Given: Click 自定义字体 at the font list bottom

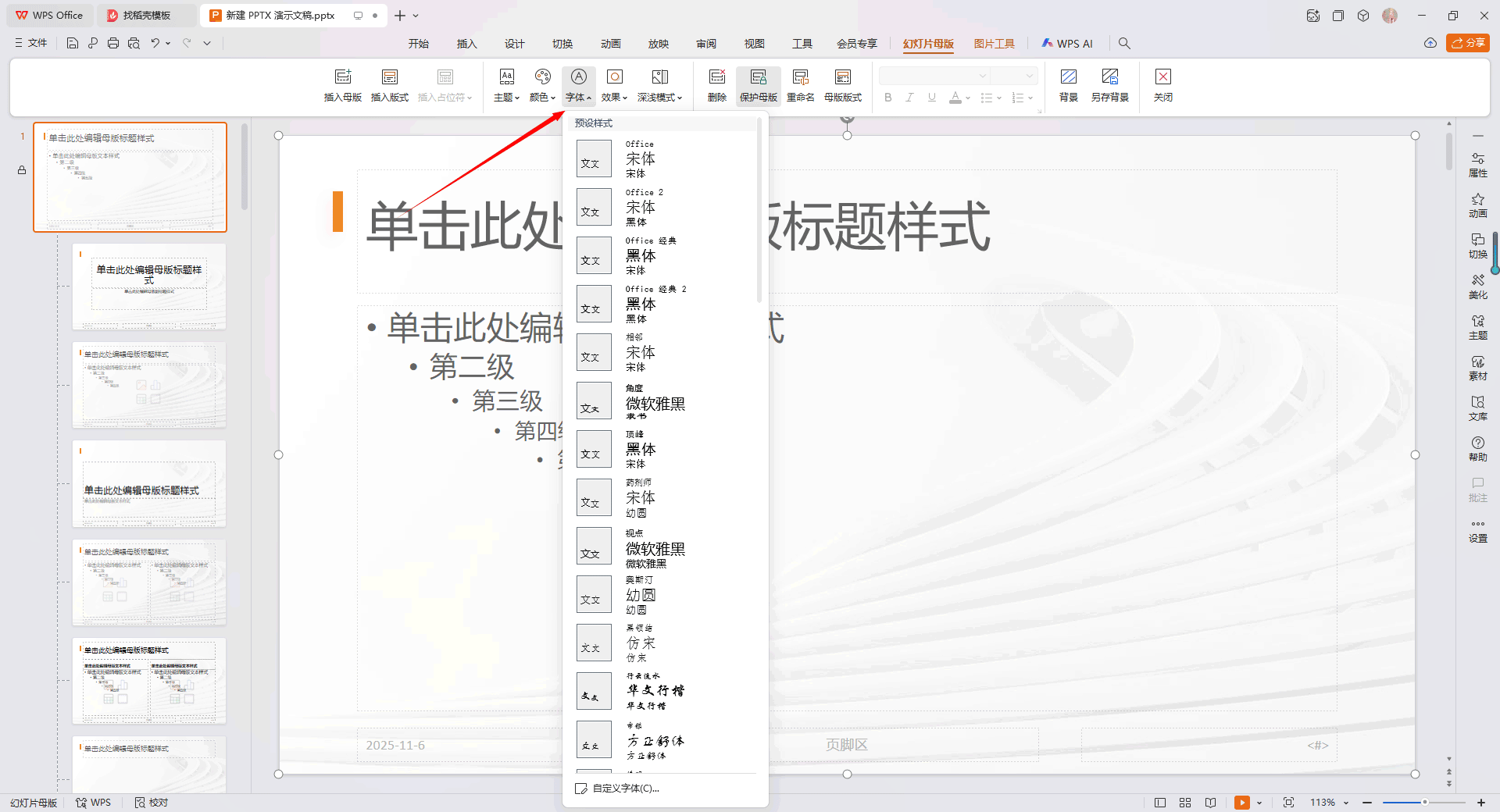Looking at the screenshot, I should (621, 788).
